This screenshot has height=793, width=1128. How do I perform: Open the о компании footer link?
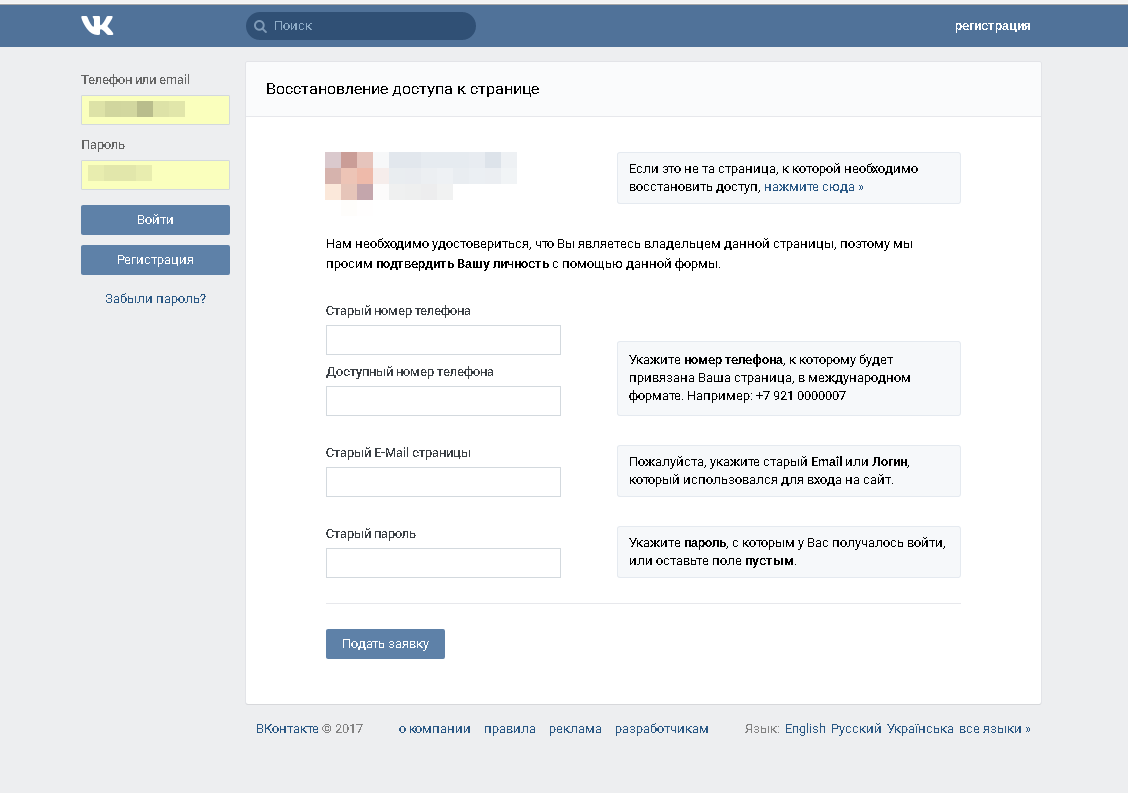pos(434,729)
